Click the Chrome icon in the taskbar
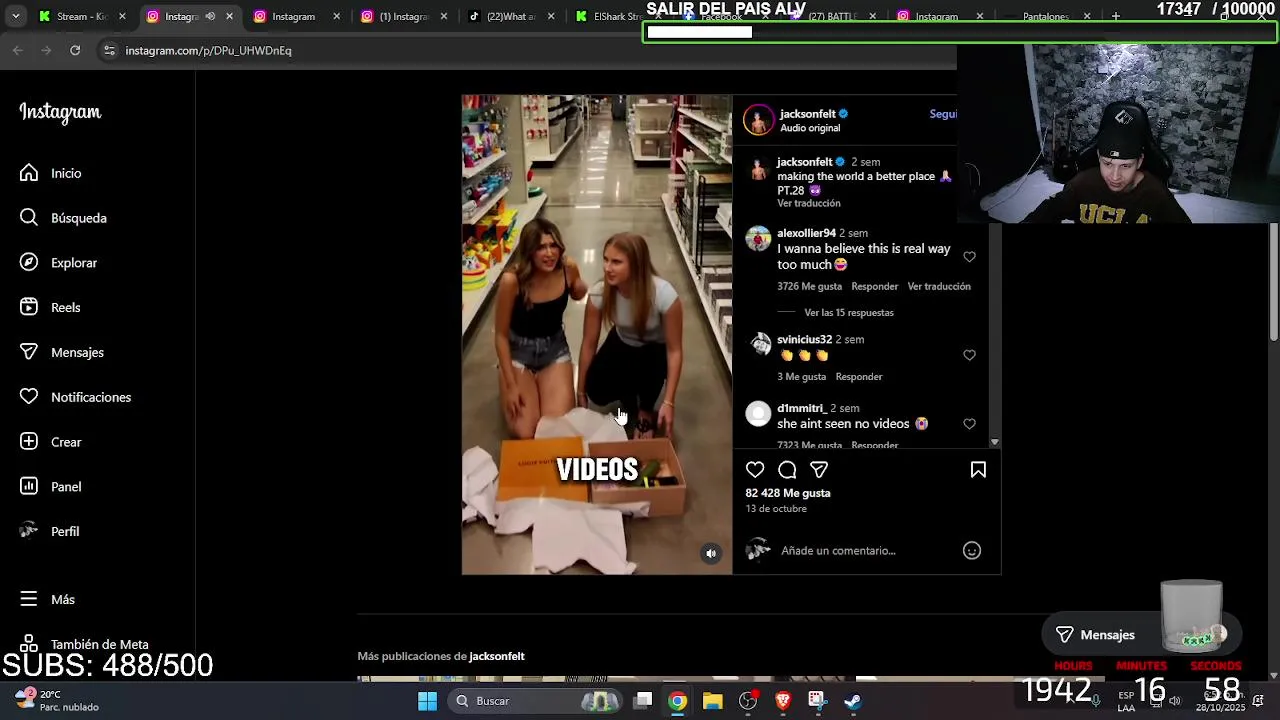The image size is (1280, 720). (677, 701)
